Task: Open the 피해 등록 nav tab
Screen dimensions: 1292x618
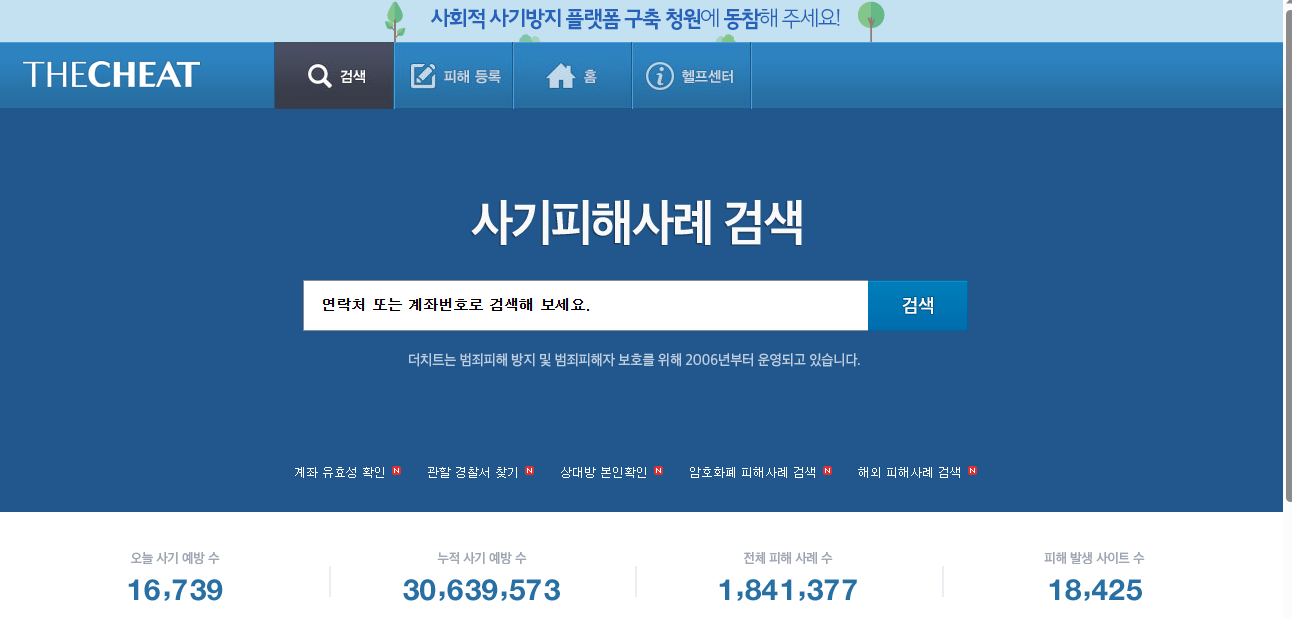Action: 454,76
